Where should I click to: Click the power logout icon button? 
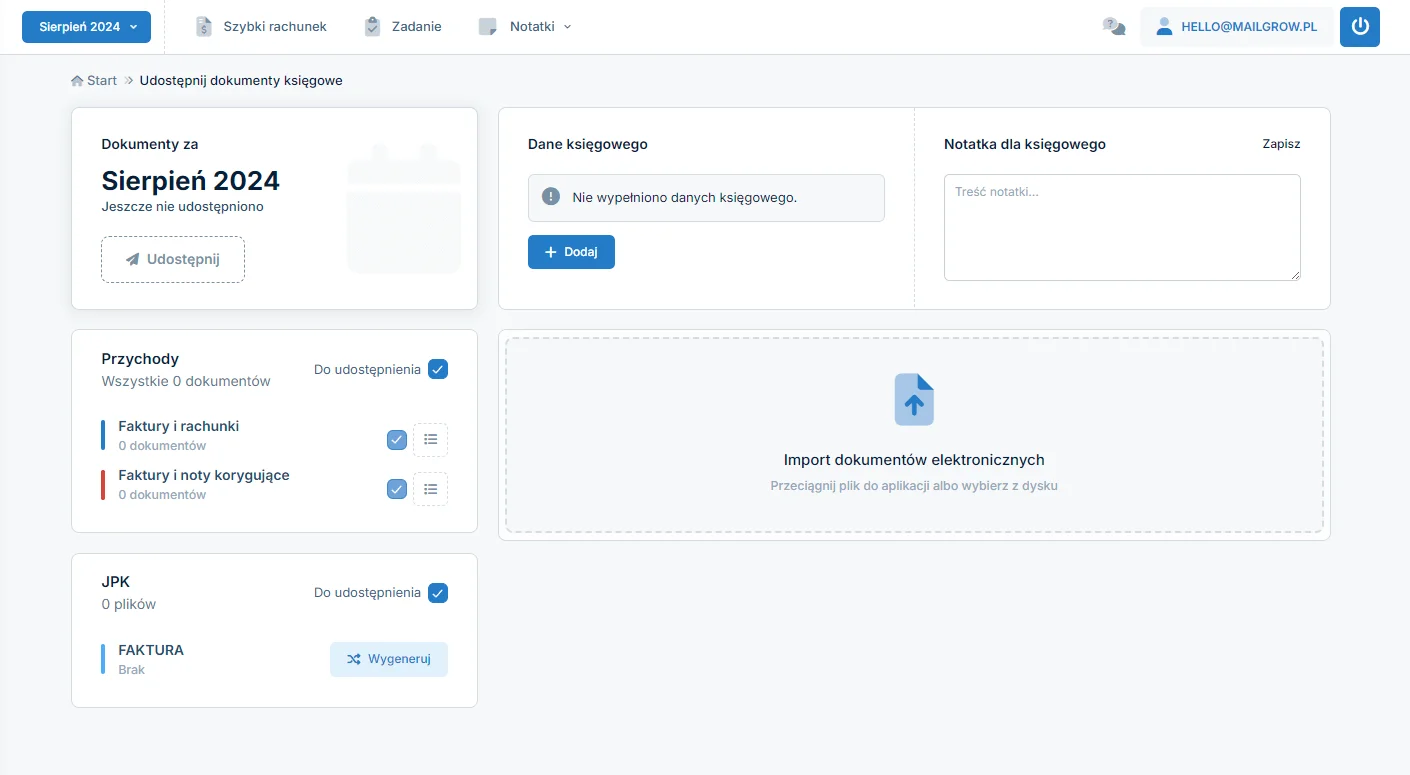(1359, 27)
